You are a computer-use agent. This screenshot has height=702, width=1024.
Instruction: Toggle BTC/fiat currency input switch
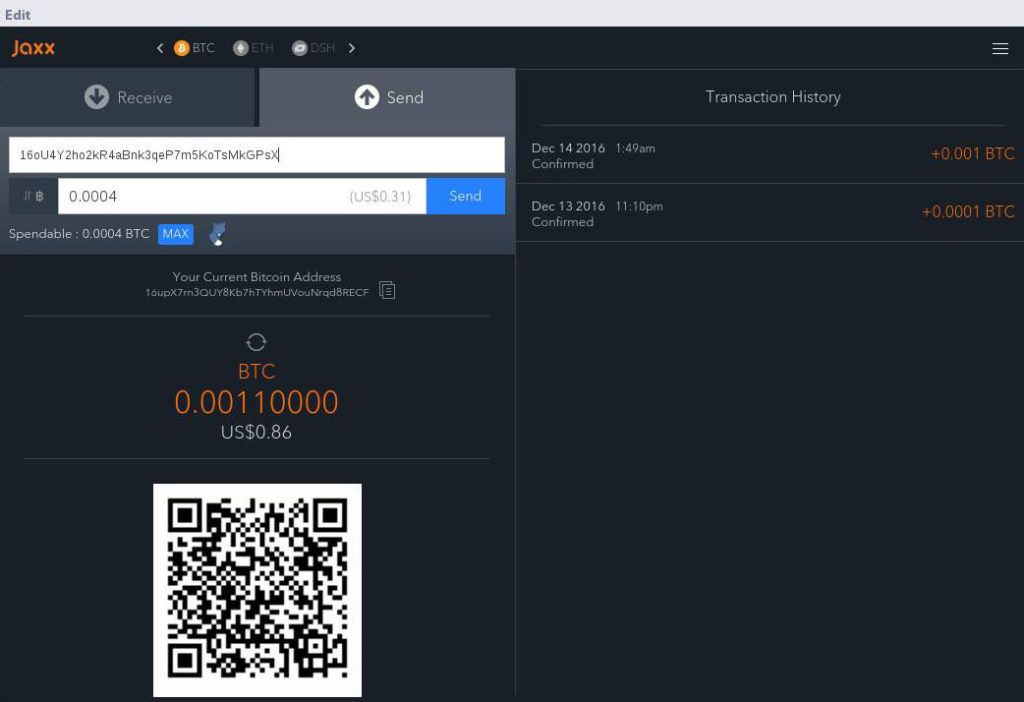click(33, 196)
